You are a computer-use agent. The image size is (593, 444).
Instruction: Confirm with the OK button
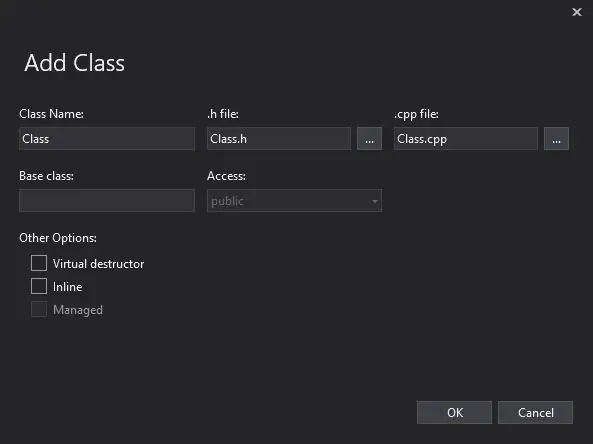(x=454, y=412)
